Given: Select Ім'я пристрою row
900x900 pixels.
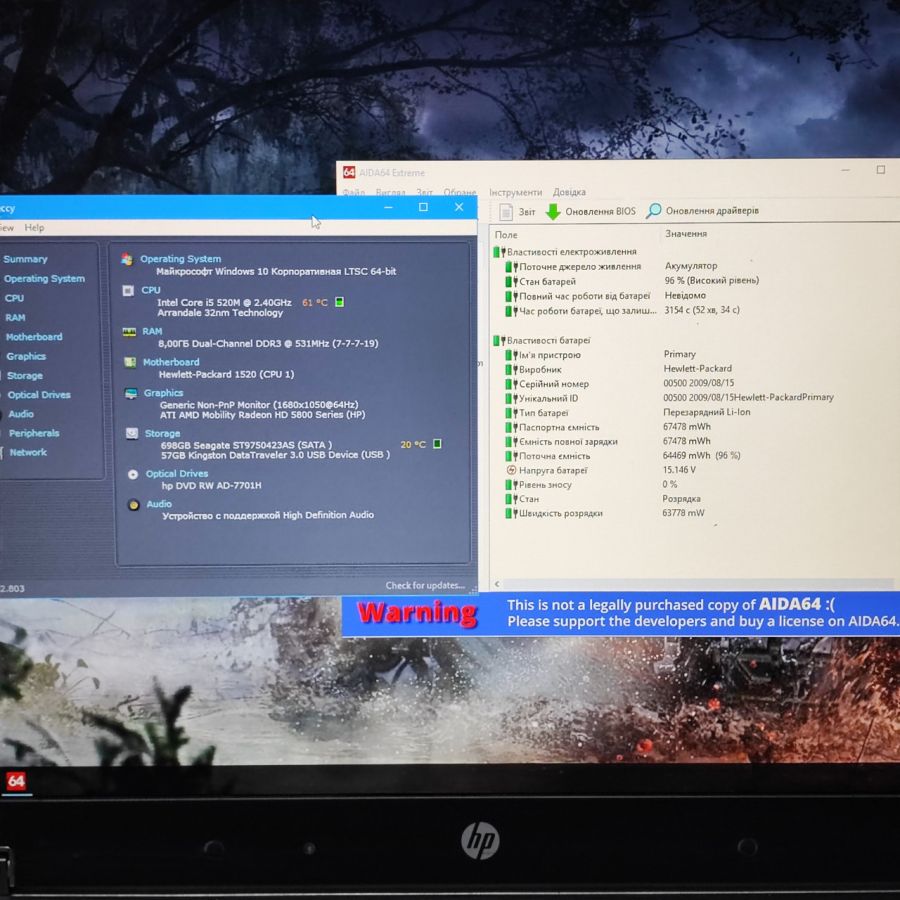Looking at the screenshot, I should 543,355.
